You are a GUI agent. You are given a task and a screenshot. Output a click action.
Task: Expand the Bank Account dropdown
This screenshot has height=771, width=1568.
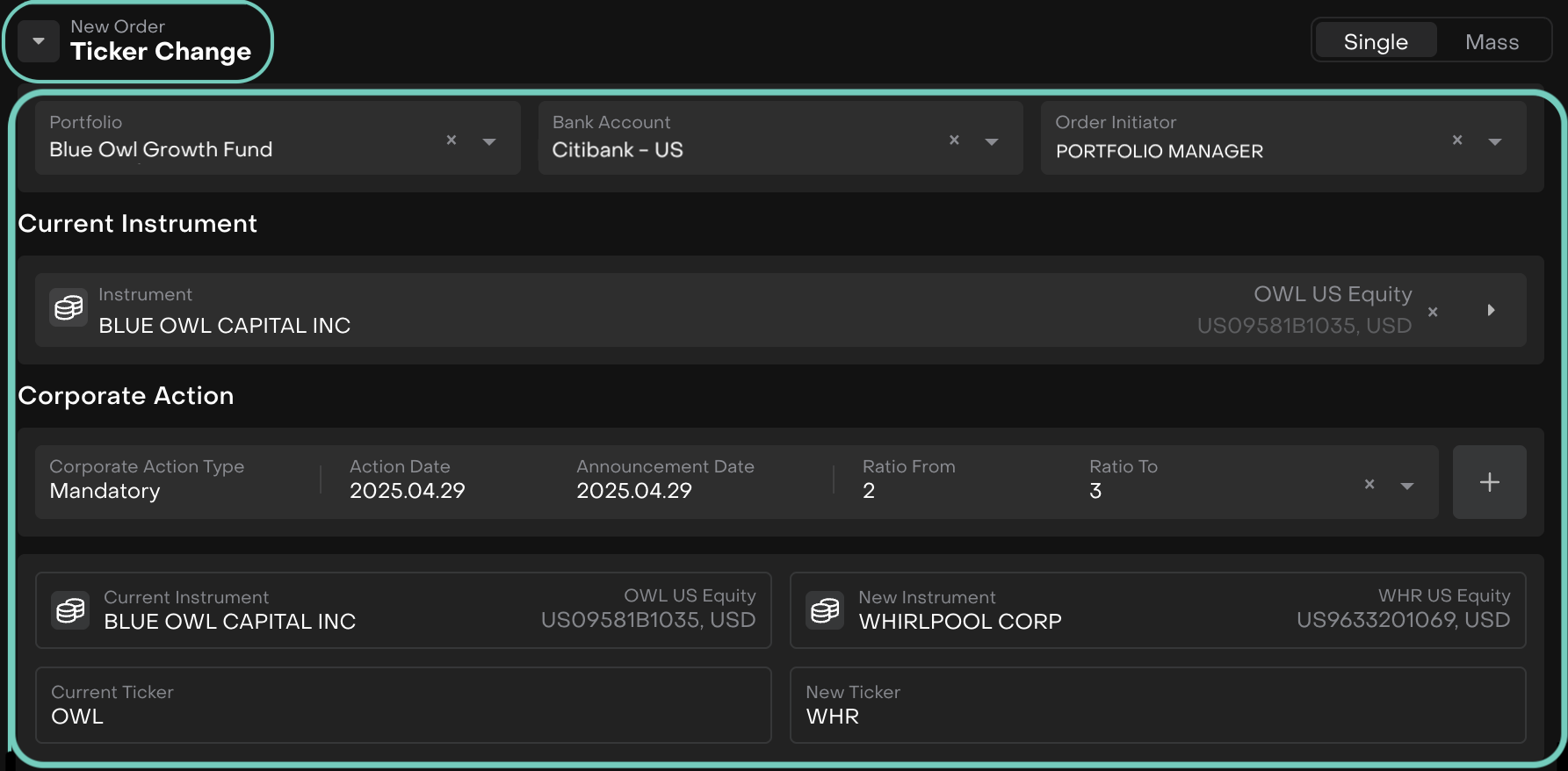point(992,141)
